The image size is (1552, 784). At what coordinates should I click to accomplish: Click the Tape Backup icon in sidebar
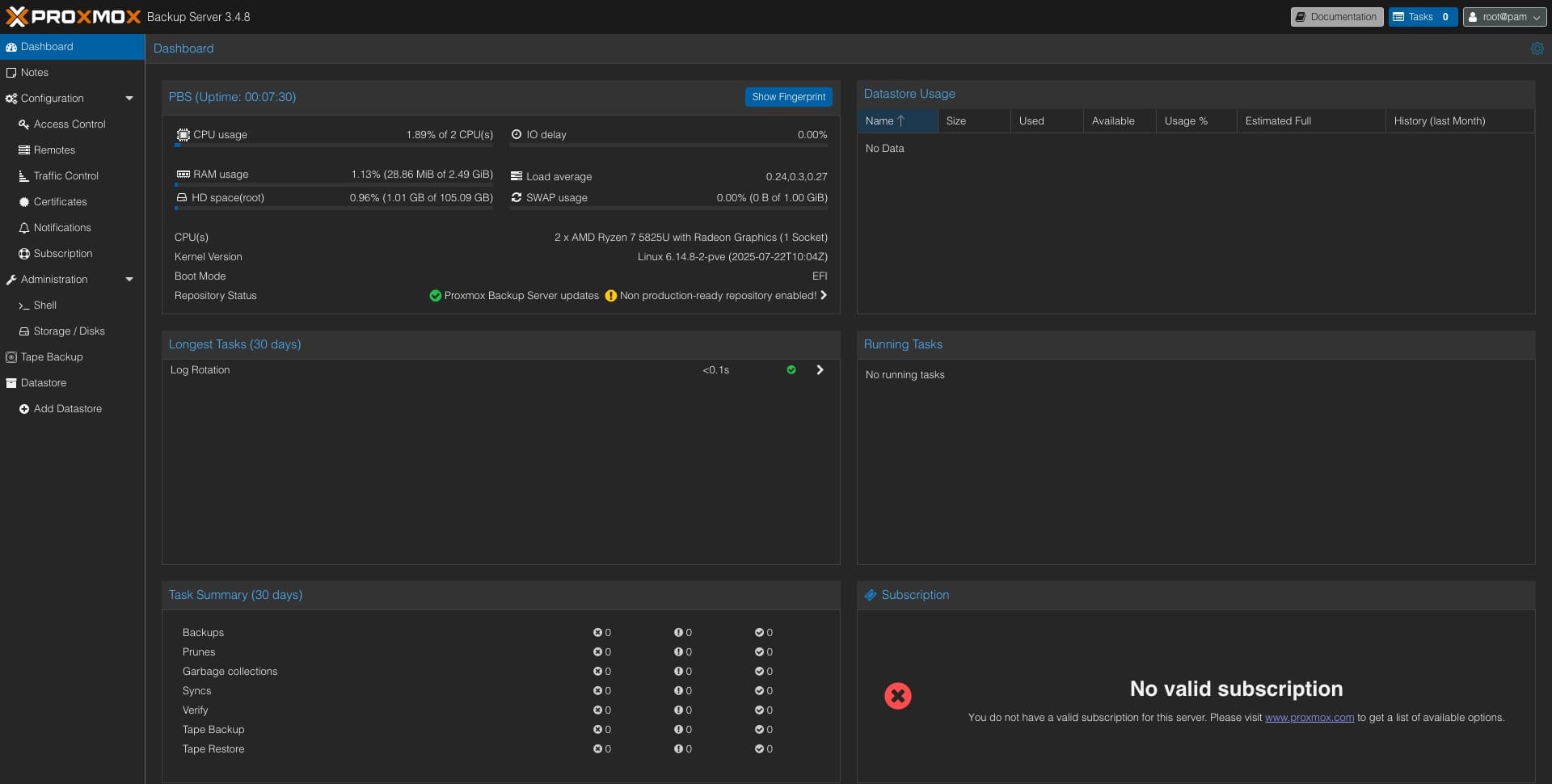pyautogui.click(x=11, y=357)
